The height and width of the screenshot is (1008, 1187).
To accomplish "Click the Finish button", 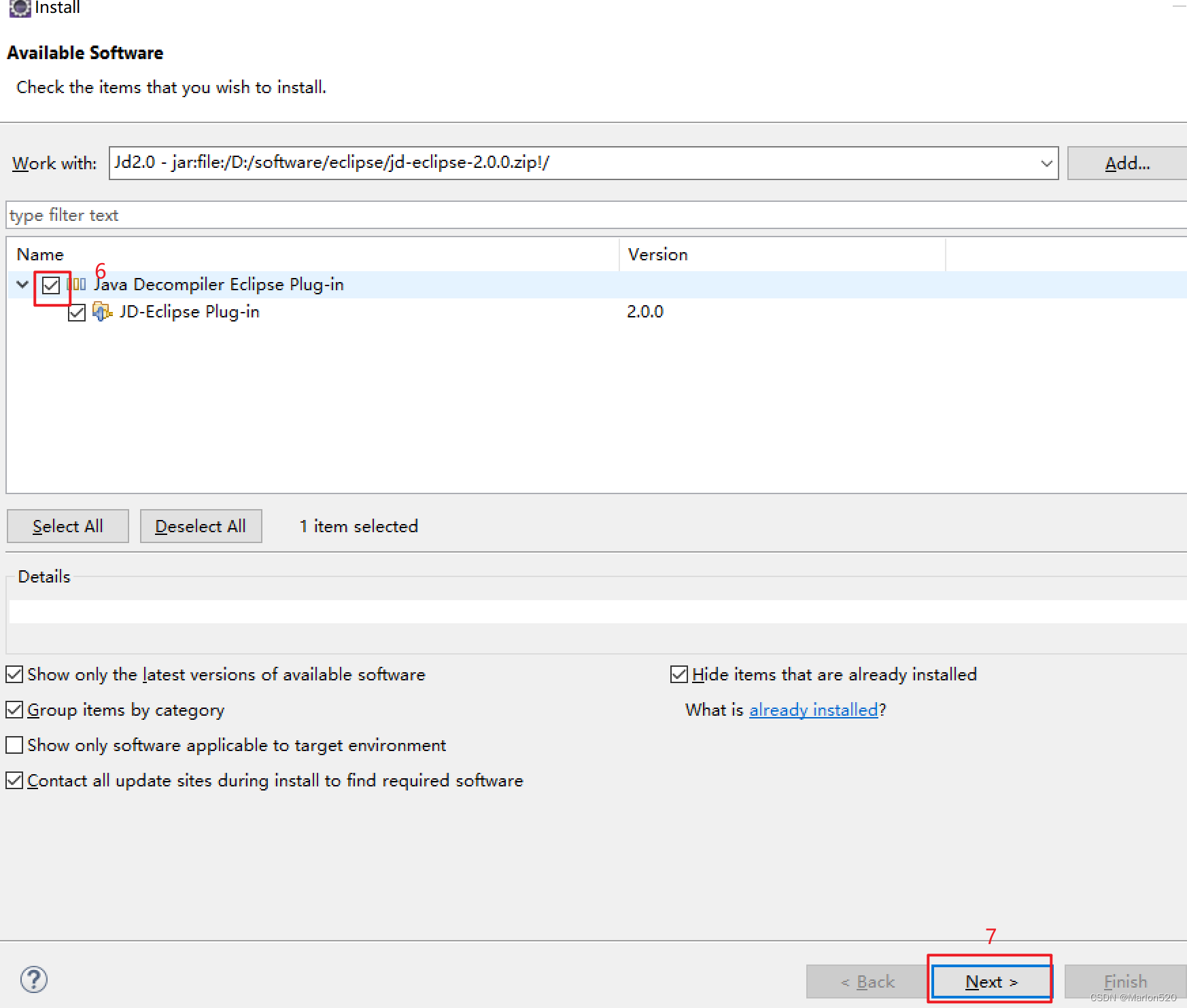I will pos(1126,981).
